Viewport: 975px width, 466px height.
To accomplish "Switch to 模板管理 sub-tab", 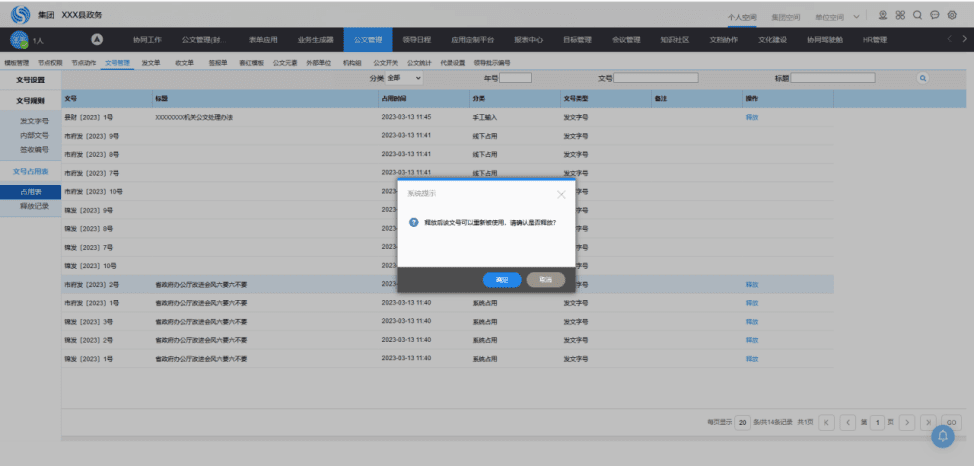I will [16, 63].
